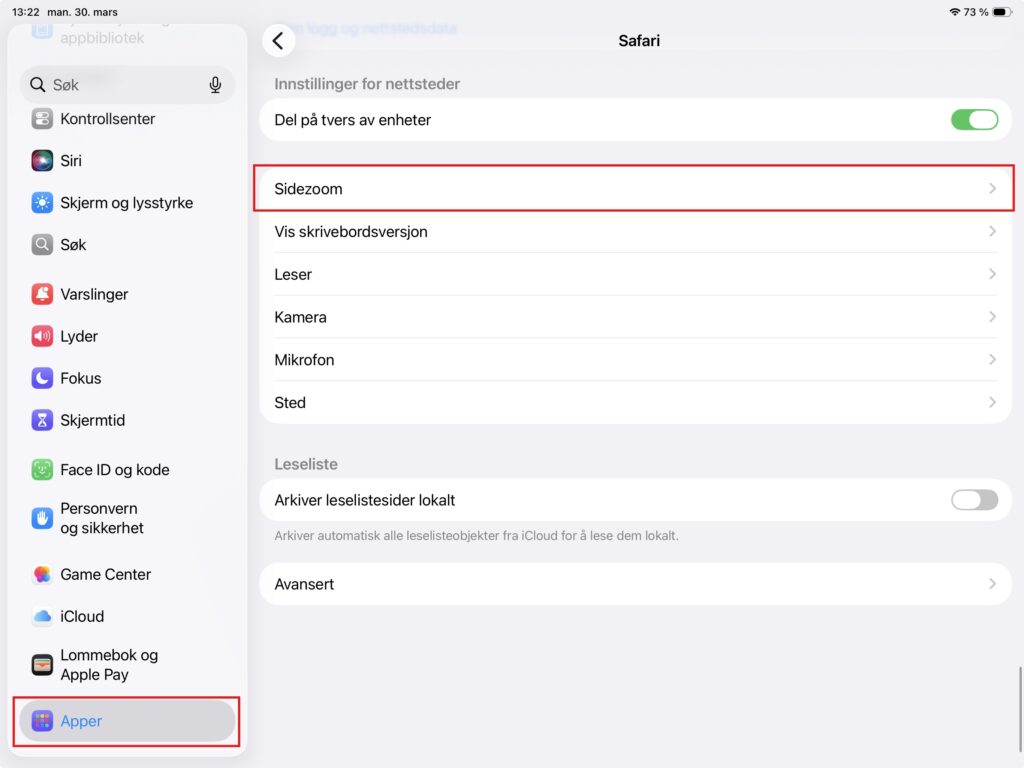This screenshot has width=1024, height=768.
Task: Open the Game Center icon
Action: tap(42, 574)
